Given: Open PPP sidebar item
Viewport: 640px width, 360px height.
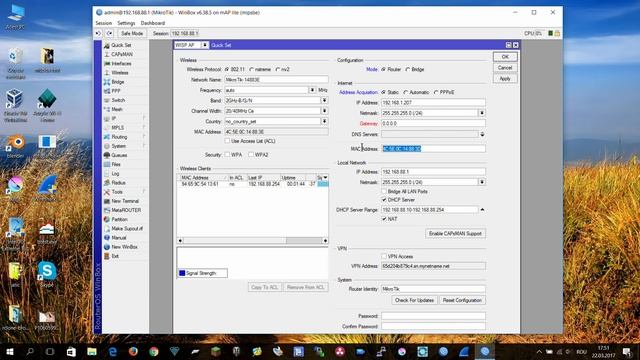Looking at the screenshot, I should (x=116, y=91).
